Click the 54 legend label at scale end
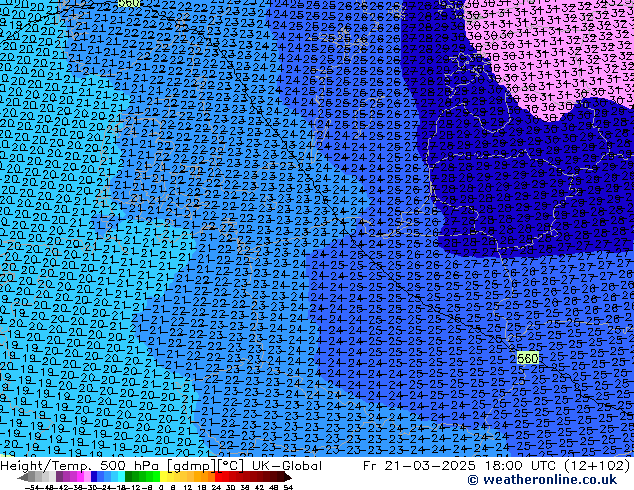 [287, 487]
